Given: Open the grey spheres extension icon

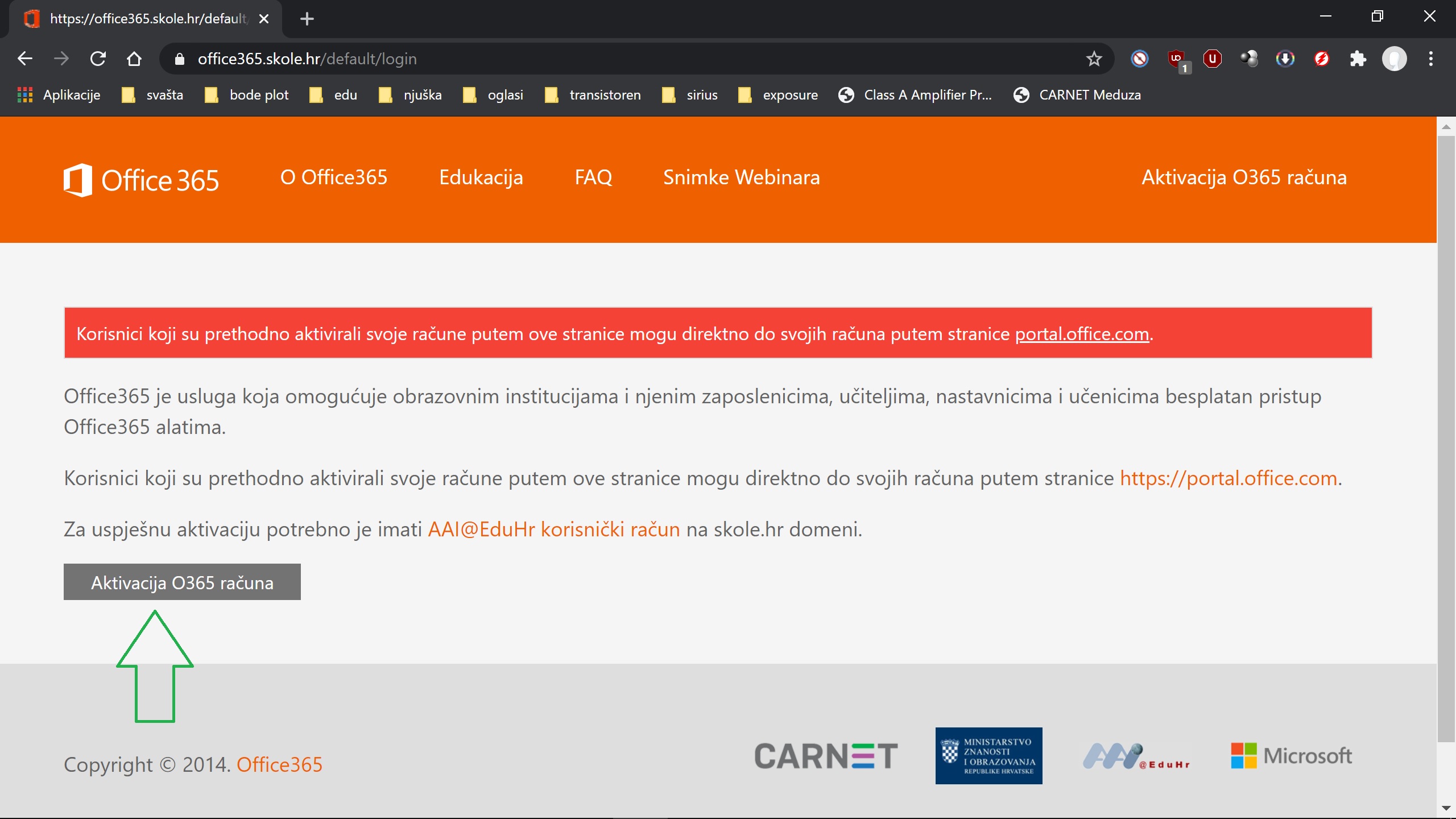Looking at the screenshot, I should pos(1249,59).
